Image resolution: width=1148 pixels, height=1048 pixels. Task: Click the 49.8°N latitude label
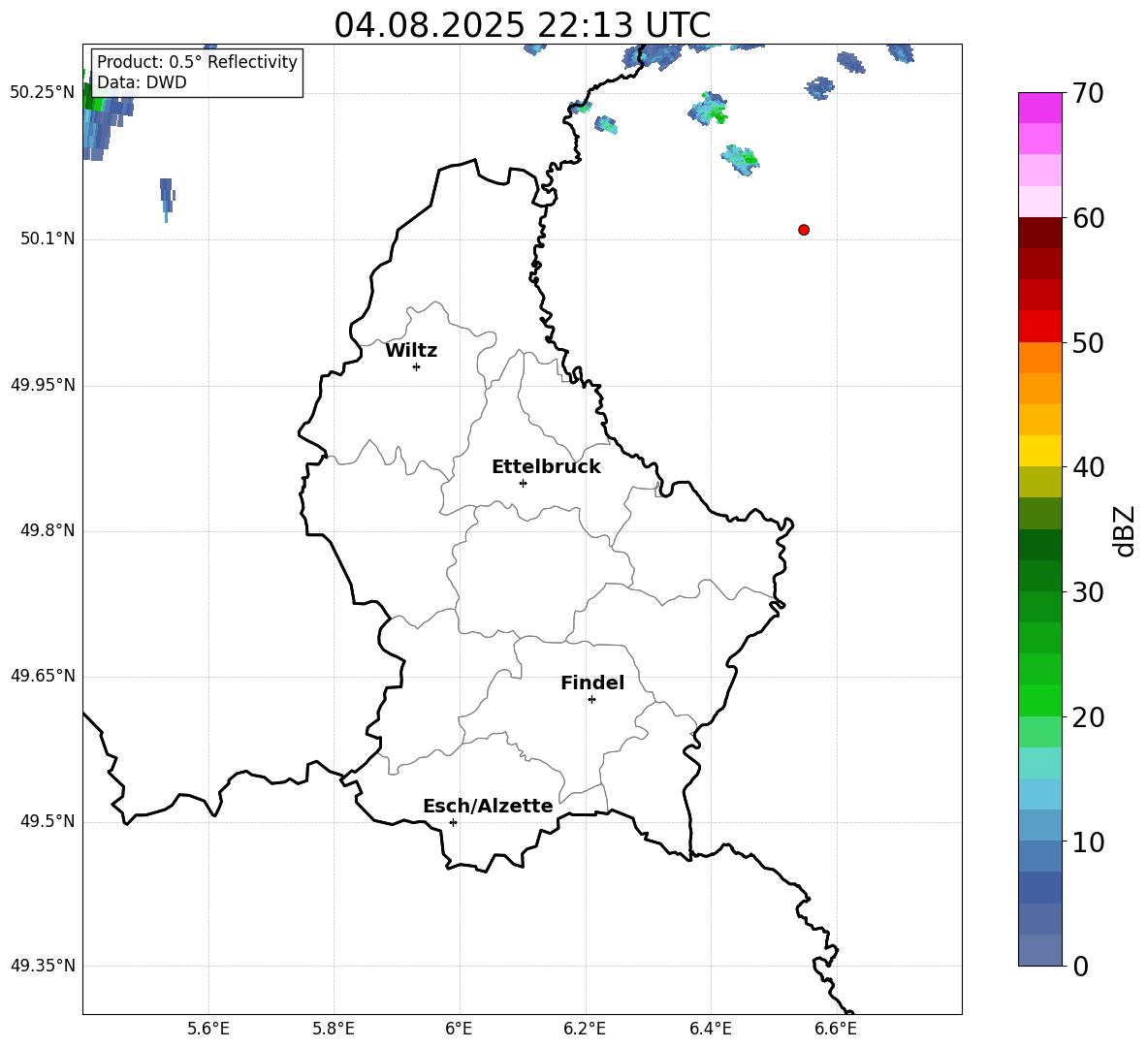(47, 530)
